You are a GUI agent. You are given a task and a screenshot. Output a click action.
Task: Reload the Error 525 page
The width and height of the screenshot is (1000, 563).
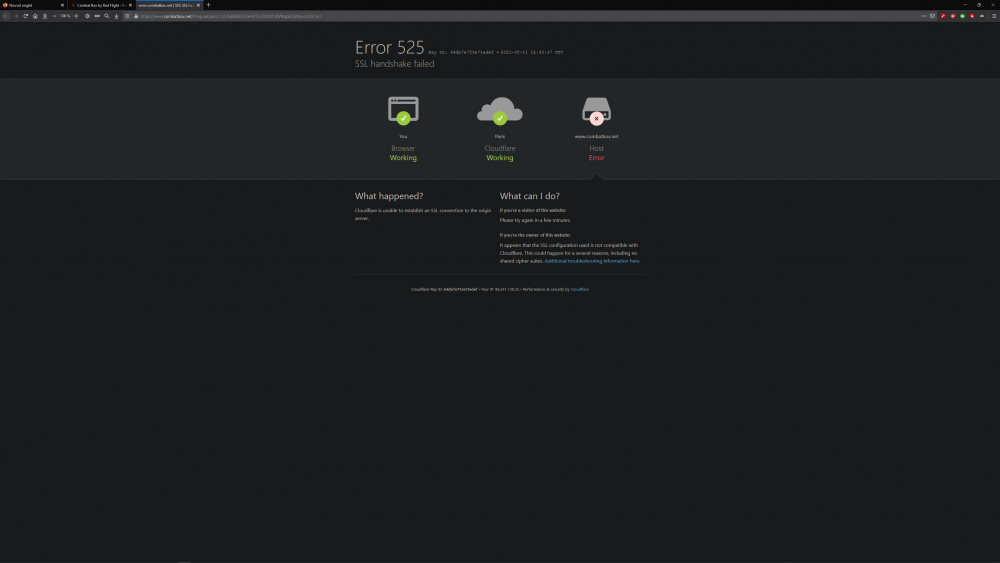pos(26,16)
